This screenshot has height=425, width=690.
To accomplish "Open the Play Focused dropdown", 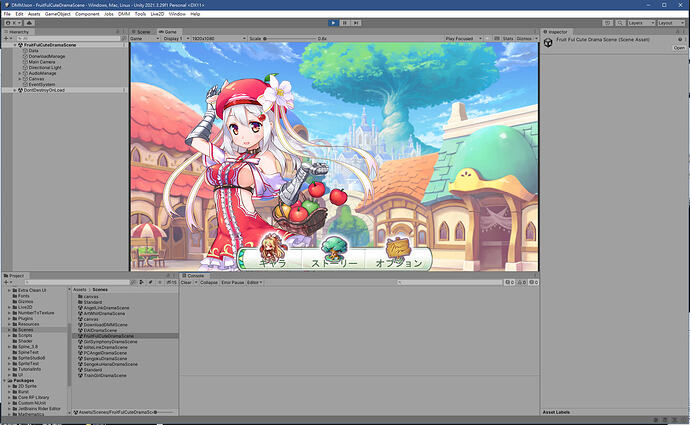I will [462, 39].
